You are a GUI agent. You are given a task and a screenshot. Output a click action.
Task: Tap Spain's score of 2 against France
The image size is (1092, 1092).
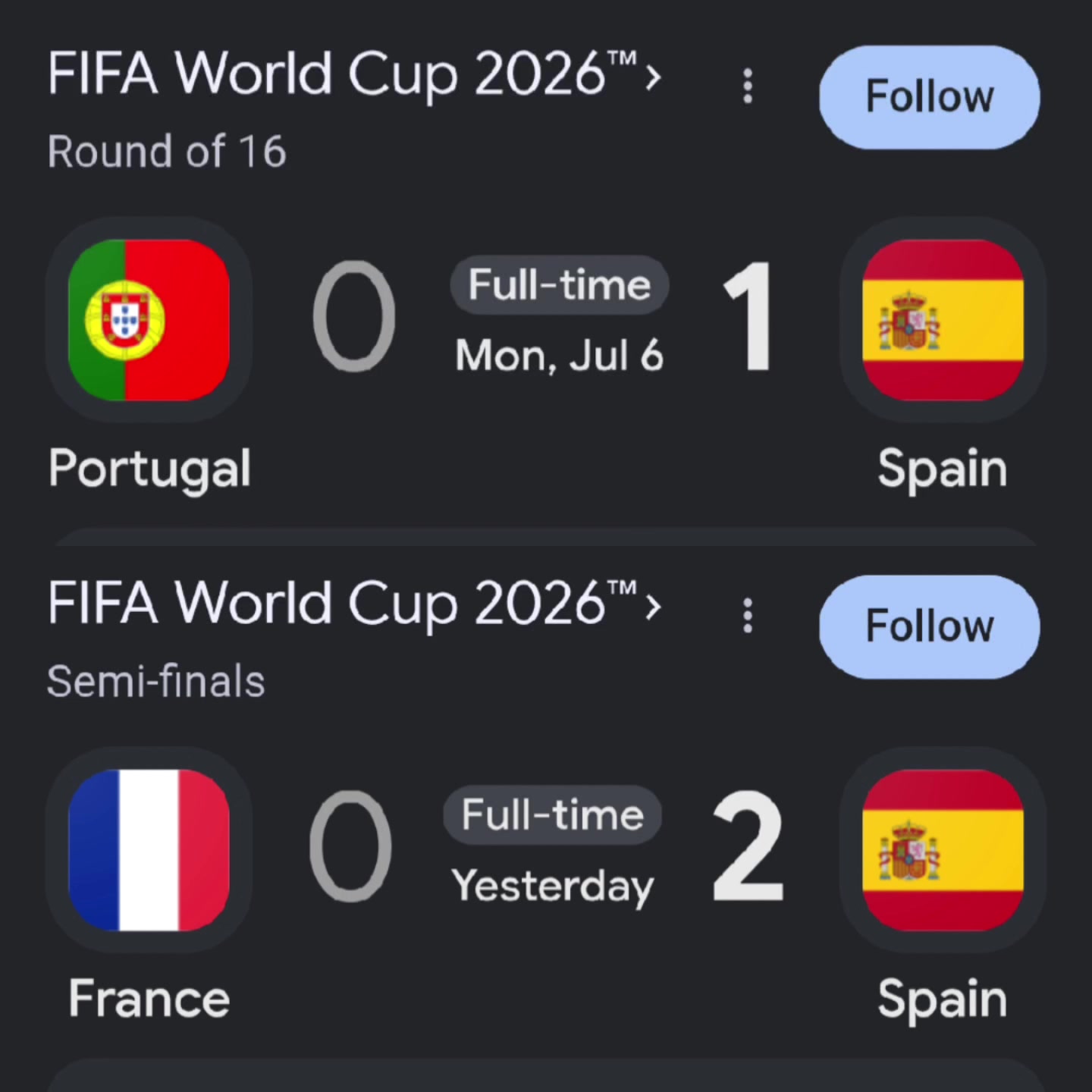pyautogui.click(x=748, y=846)
